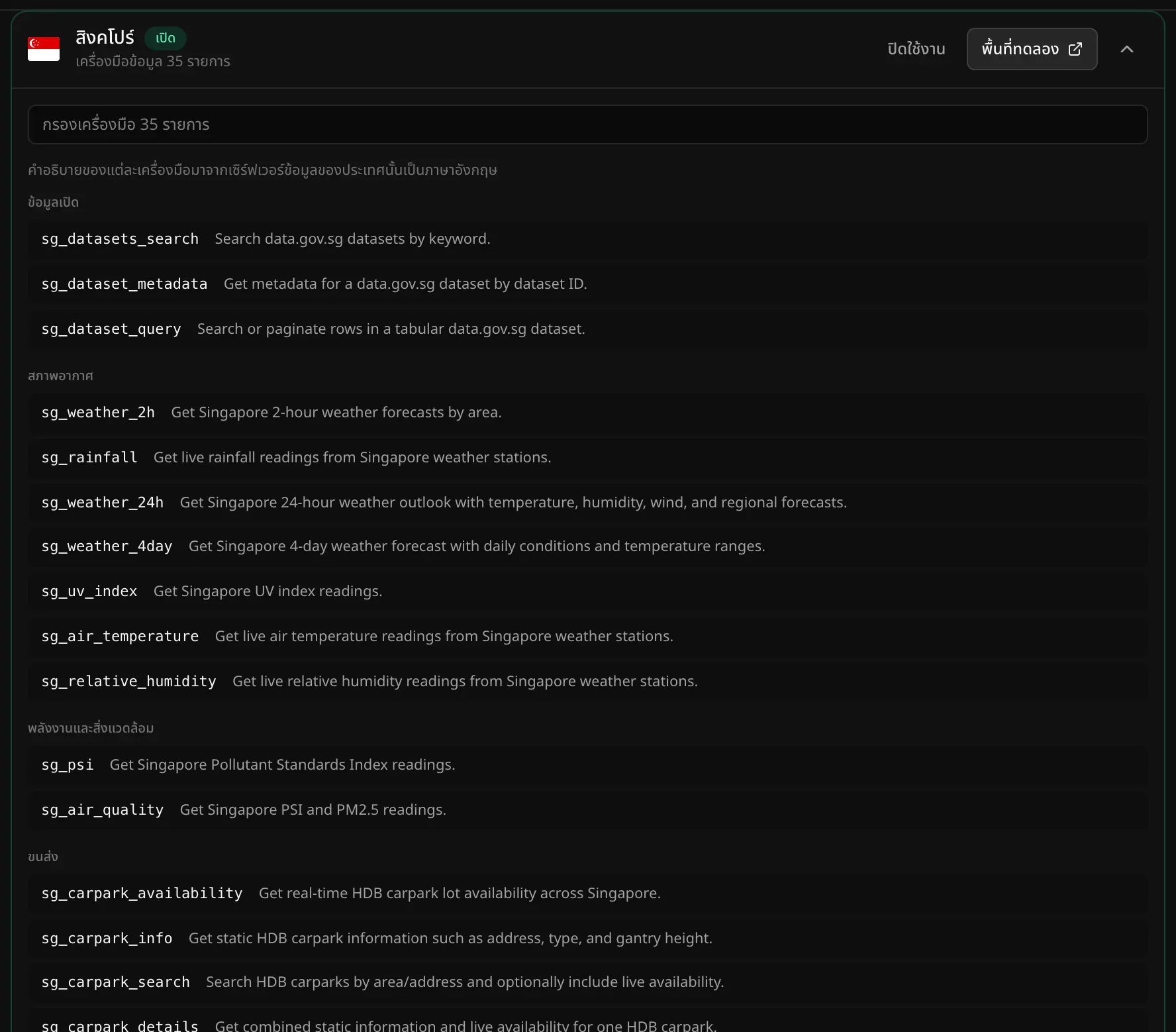Select the sg_carpark_details tool row

click(587, 1020)
